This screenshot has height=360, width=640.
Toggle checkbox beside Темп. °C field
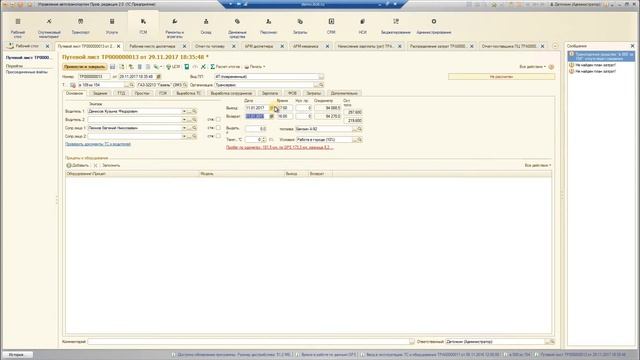pyautogui.click(x=271, y=140)
